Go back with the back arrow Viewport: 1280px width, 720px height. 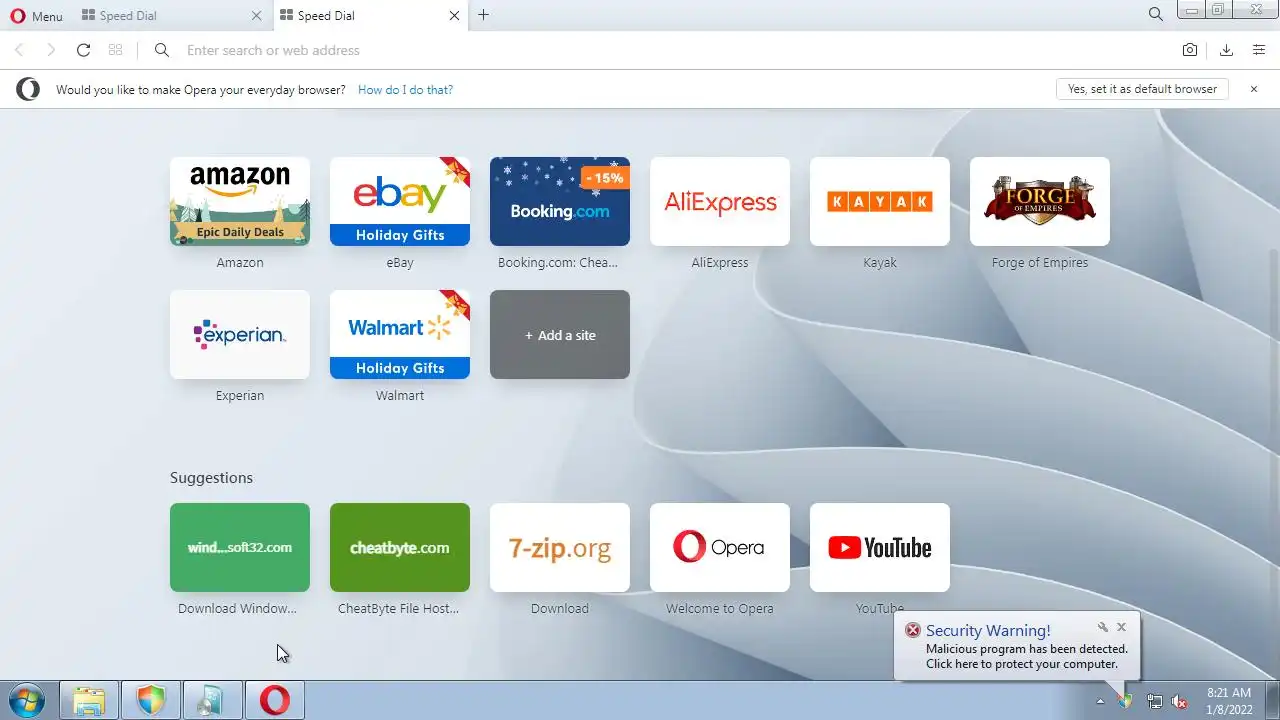point(19,50)
